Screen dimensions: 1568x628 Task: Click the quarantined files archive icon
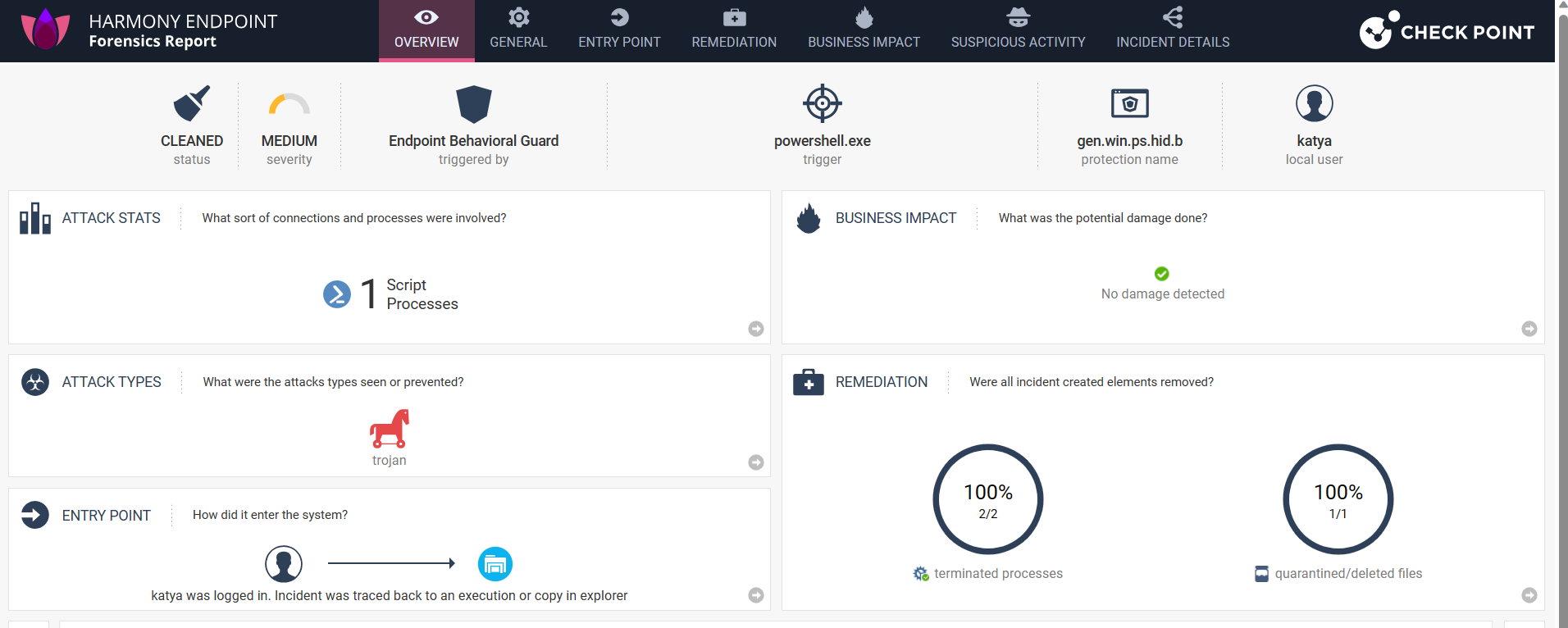click(x=1262, y=574)
